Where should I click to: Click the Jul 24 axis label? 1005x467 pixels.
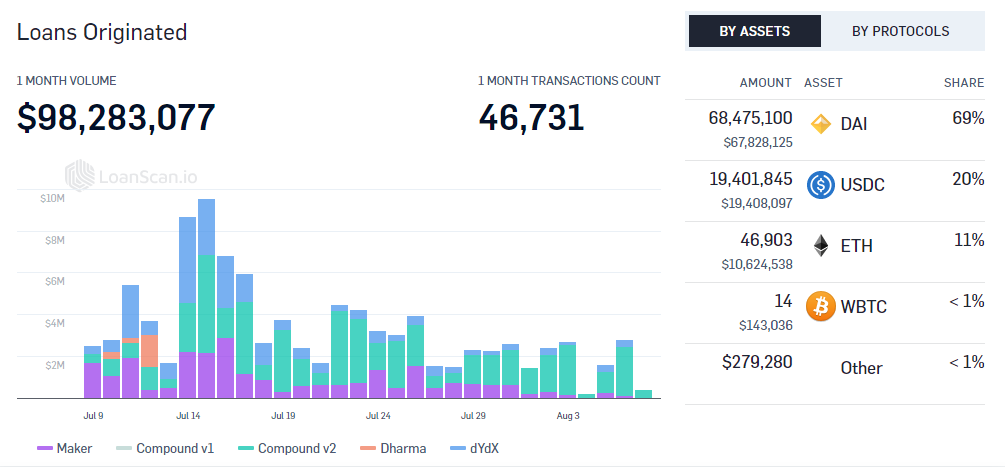[378, 416]
